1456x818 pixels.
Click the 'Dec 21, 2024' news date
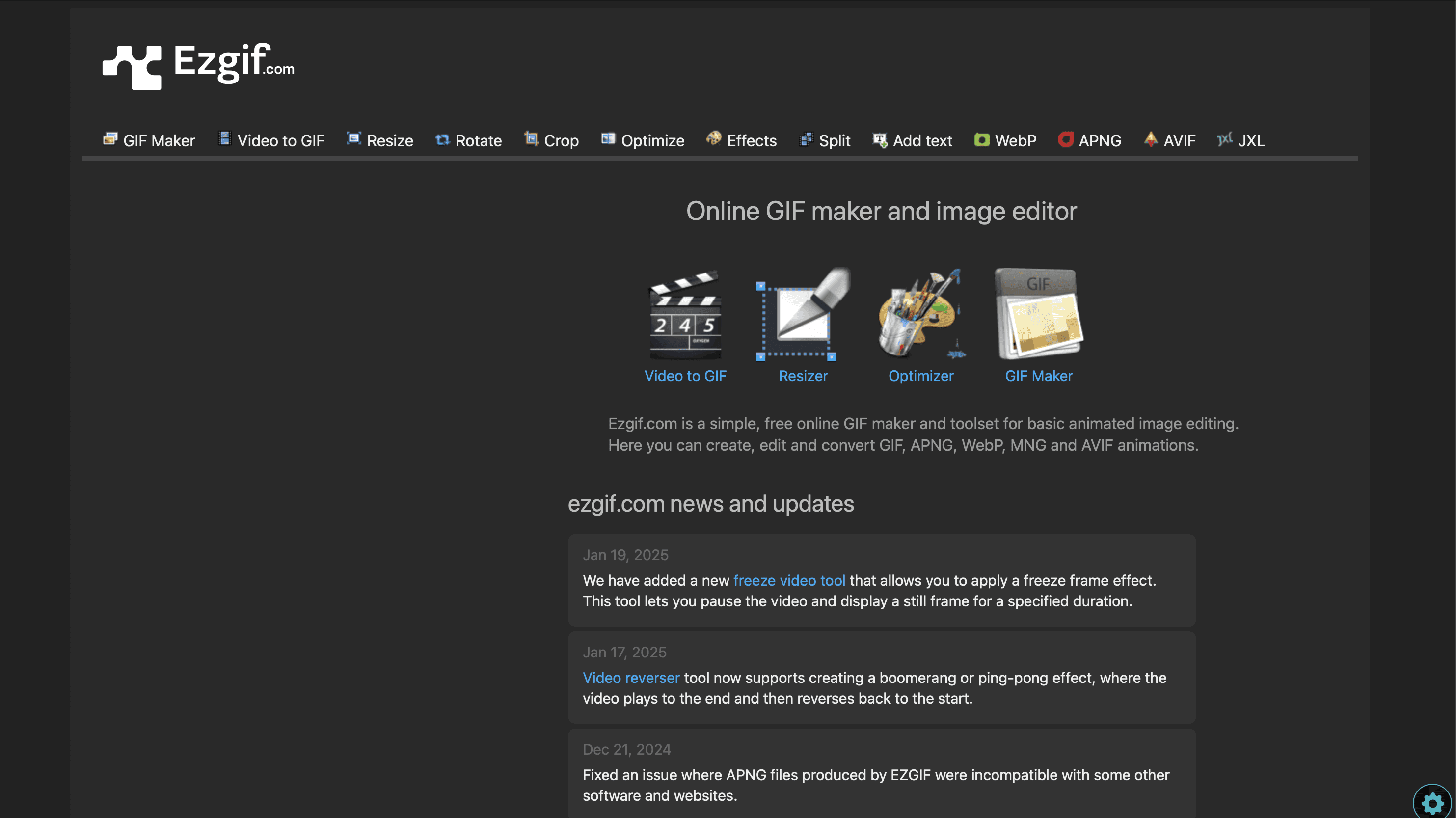pos(627,750)
